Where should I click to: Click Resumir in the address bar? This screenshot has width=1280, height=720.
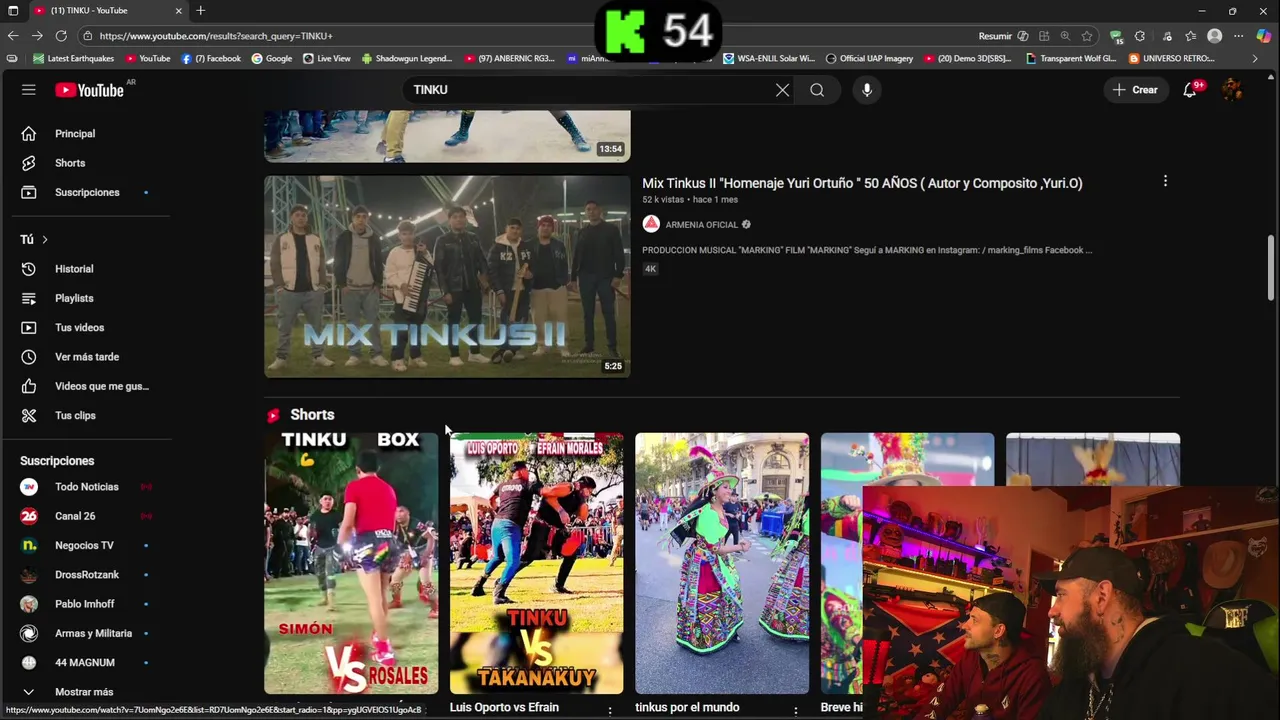click(995, 36)
